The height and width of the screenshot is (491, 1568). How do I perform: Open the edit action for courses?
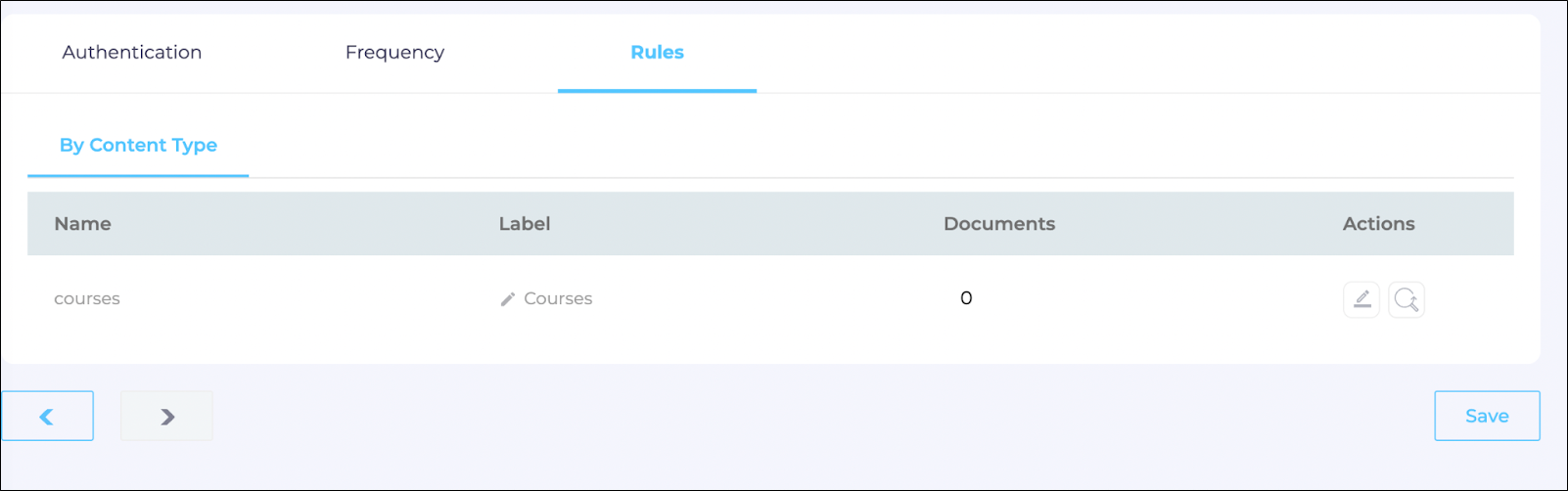coord(1360,299)
